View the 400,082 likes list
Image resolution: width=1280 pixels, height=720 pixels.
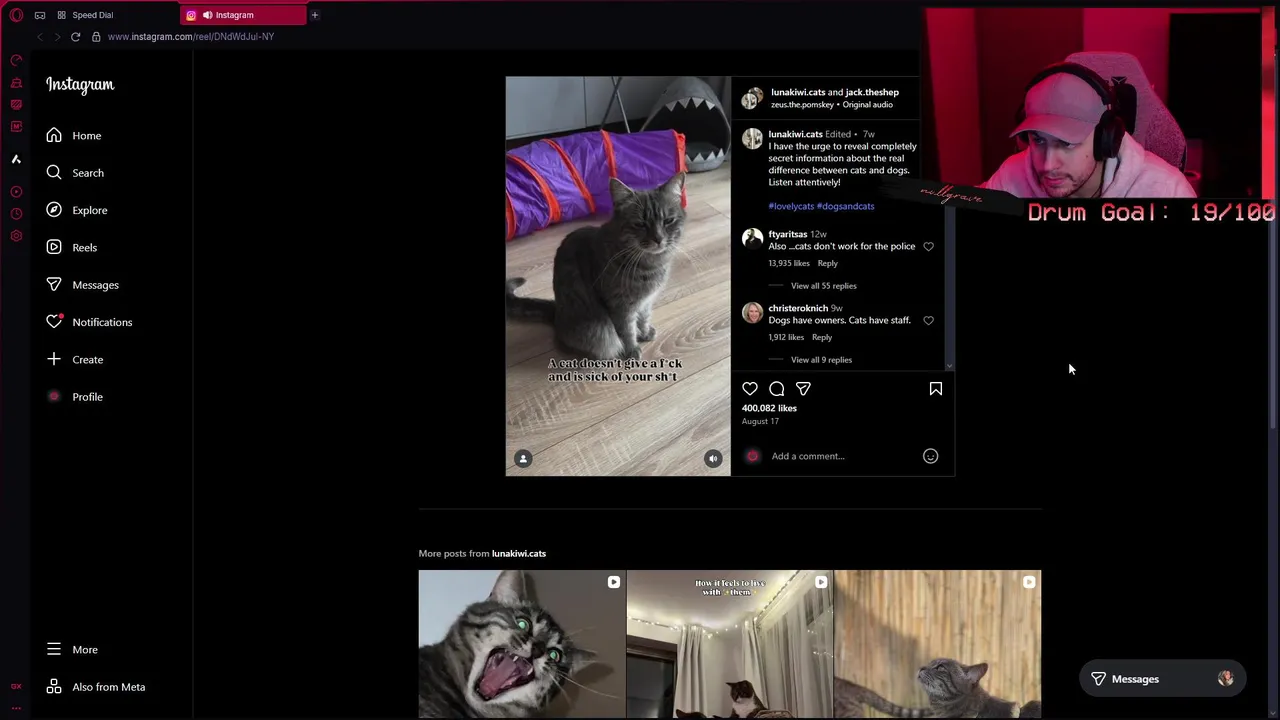pos(769,408)
